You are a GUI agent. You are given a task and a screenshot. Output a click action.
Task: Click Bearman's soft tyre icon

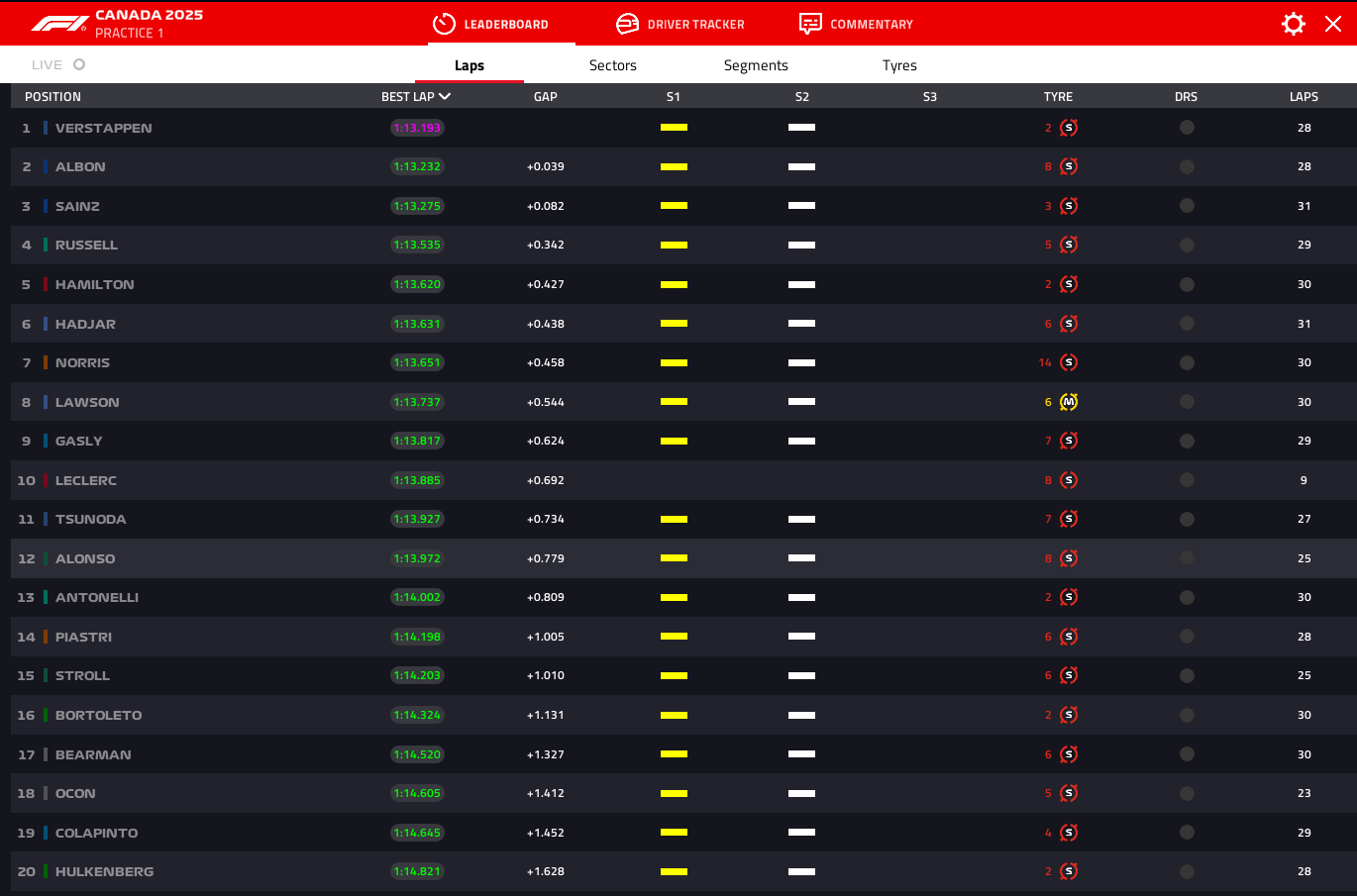pyautogui.click(x=1069, y=754)
